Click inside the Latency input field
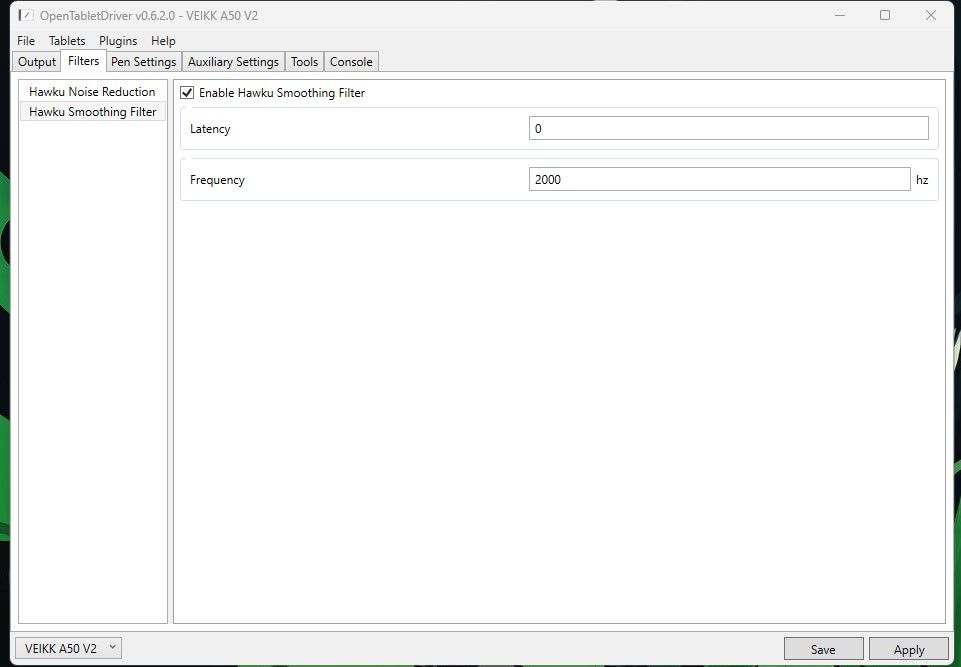The image size is (961, 667). tap(727, 128)
